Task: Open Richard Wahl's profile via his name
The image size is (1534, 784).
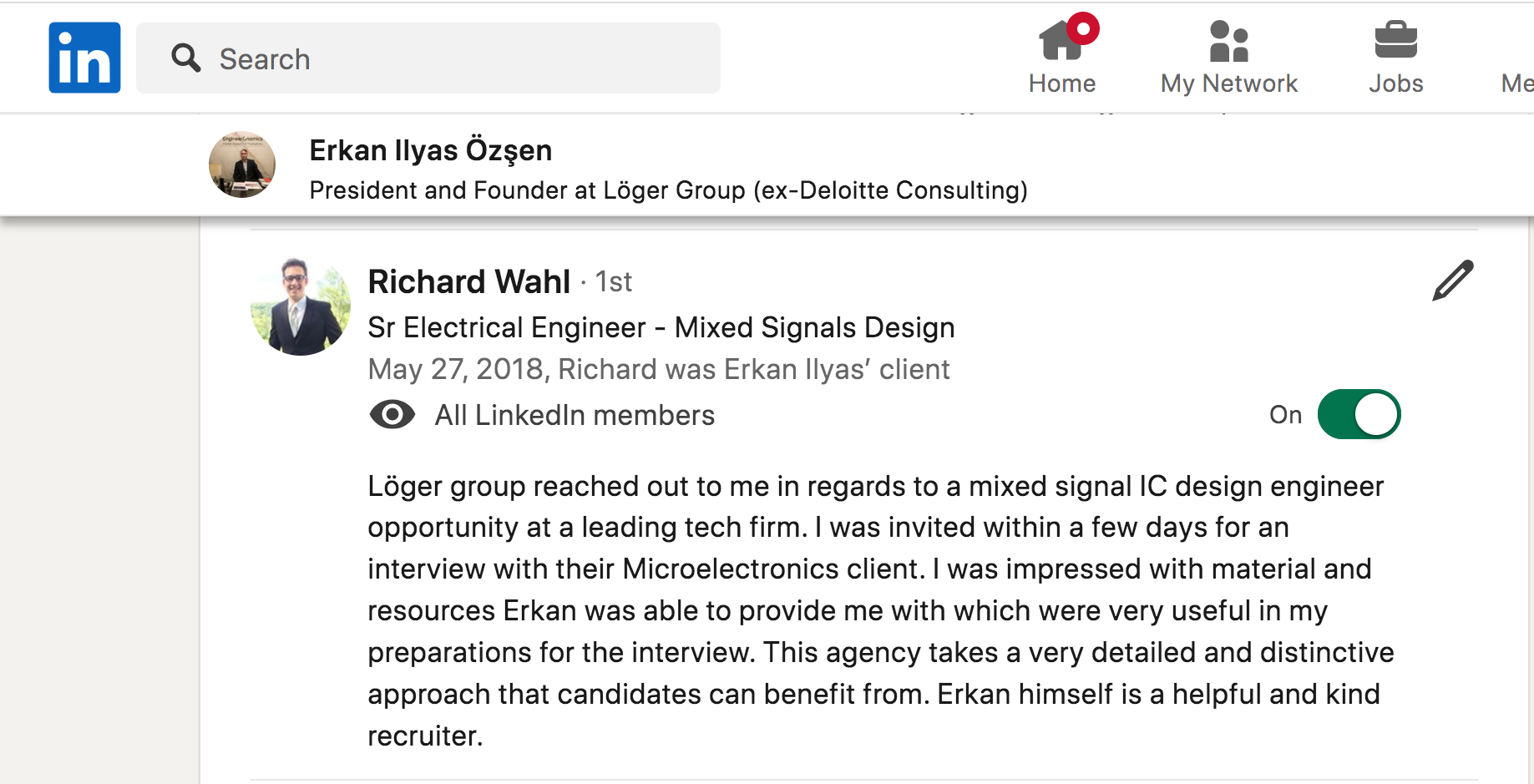Action: click(x=469, y=281)
